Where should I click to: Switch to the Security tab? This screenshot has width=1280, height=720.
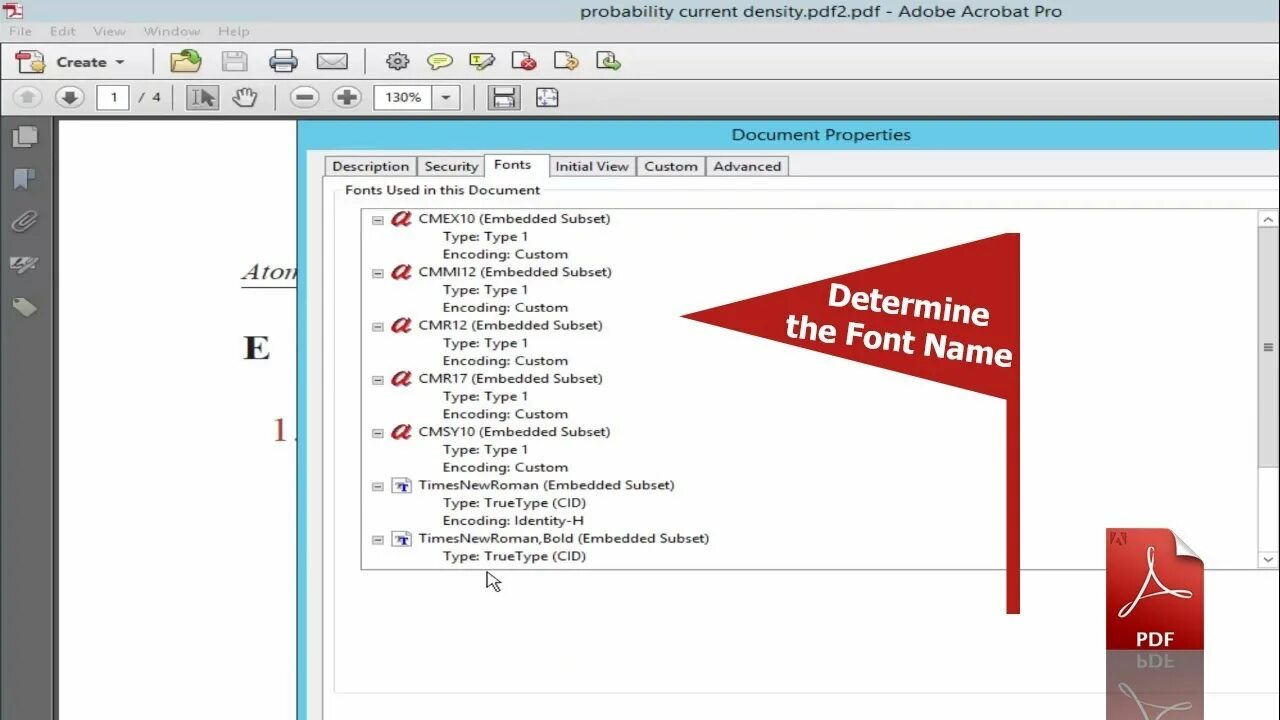[x=451, y=167]
